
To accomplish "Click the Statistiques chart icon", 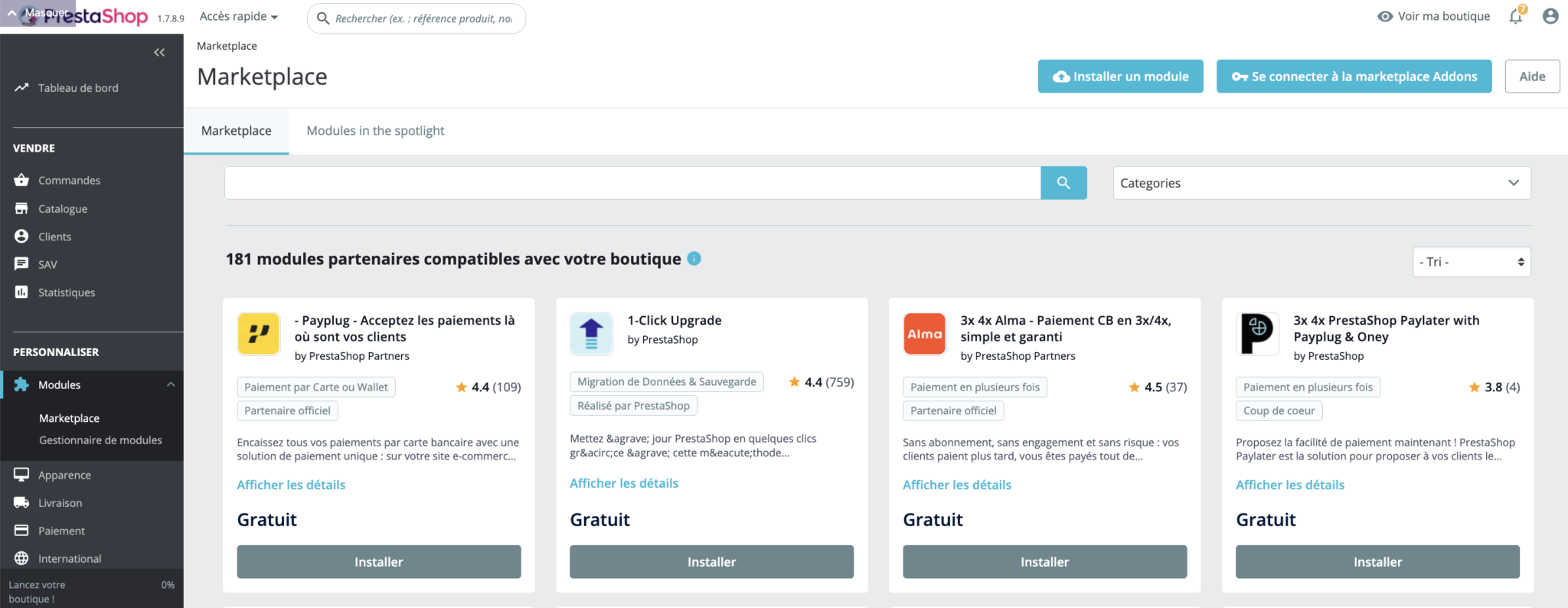I will 21,292.
